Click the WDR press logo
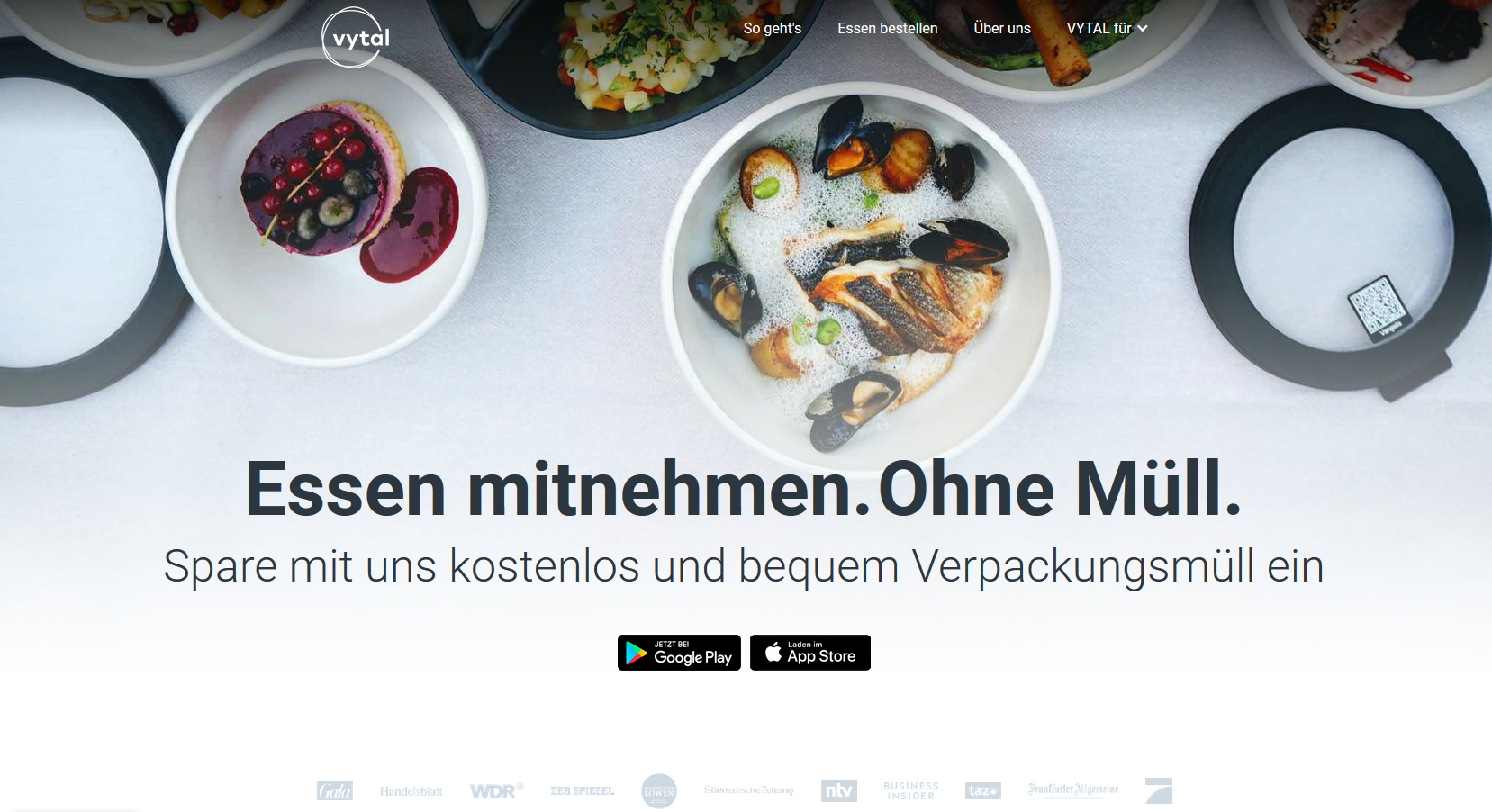 click(496, 791)
